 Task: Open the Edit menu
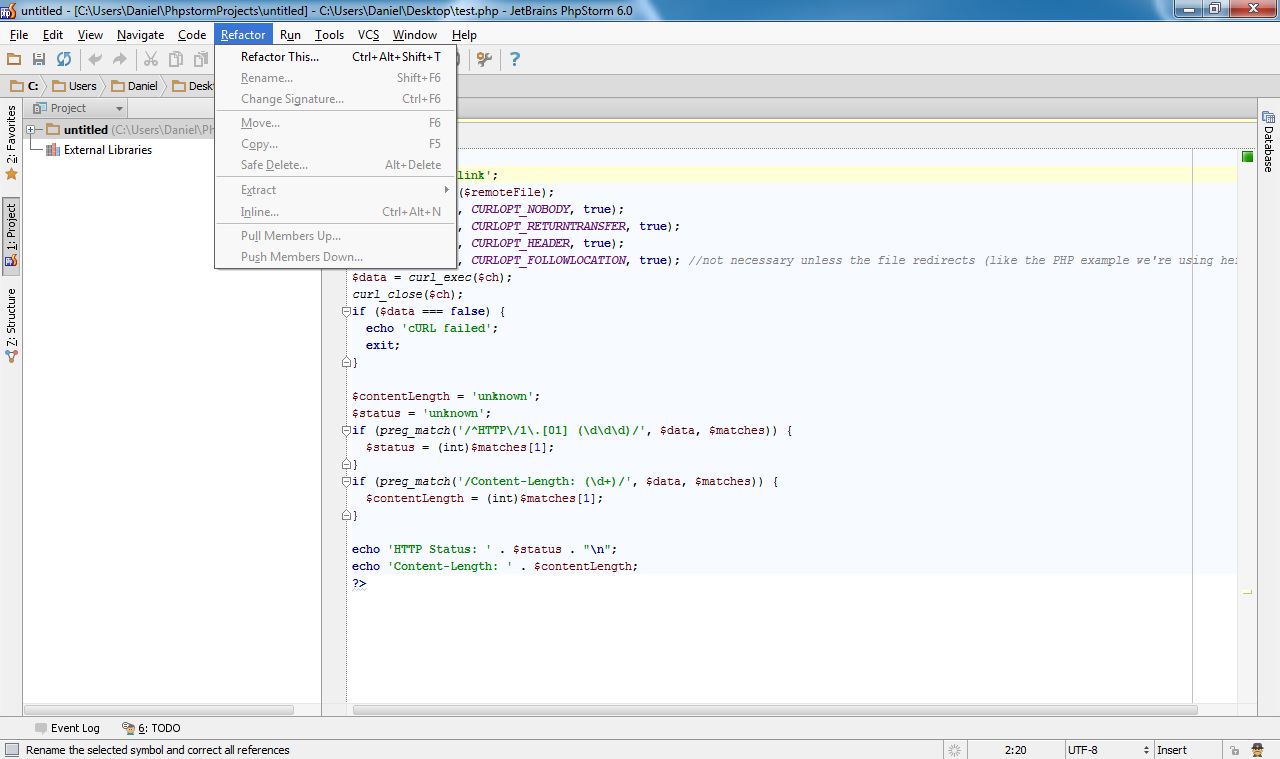[x=53, y=35]
